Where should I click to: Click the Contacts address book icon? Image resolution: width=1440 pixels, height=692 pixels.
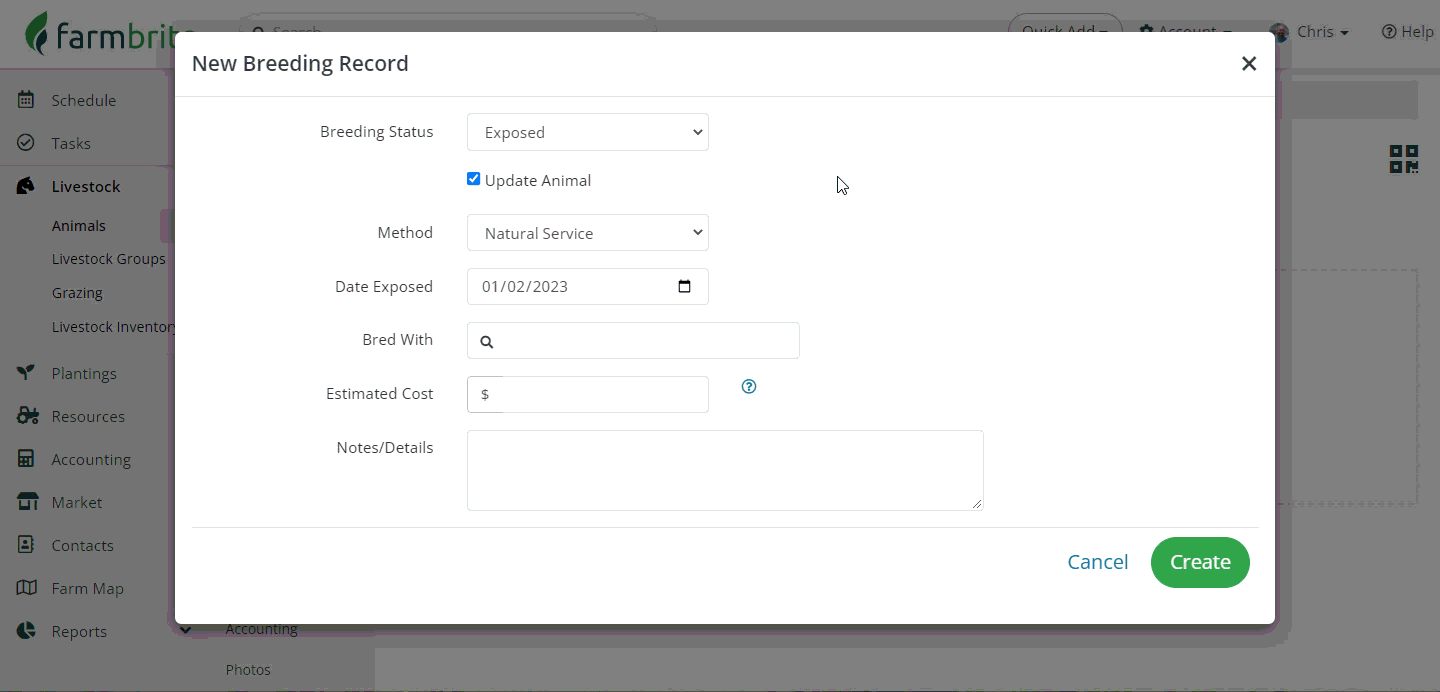tap(26, 545)
